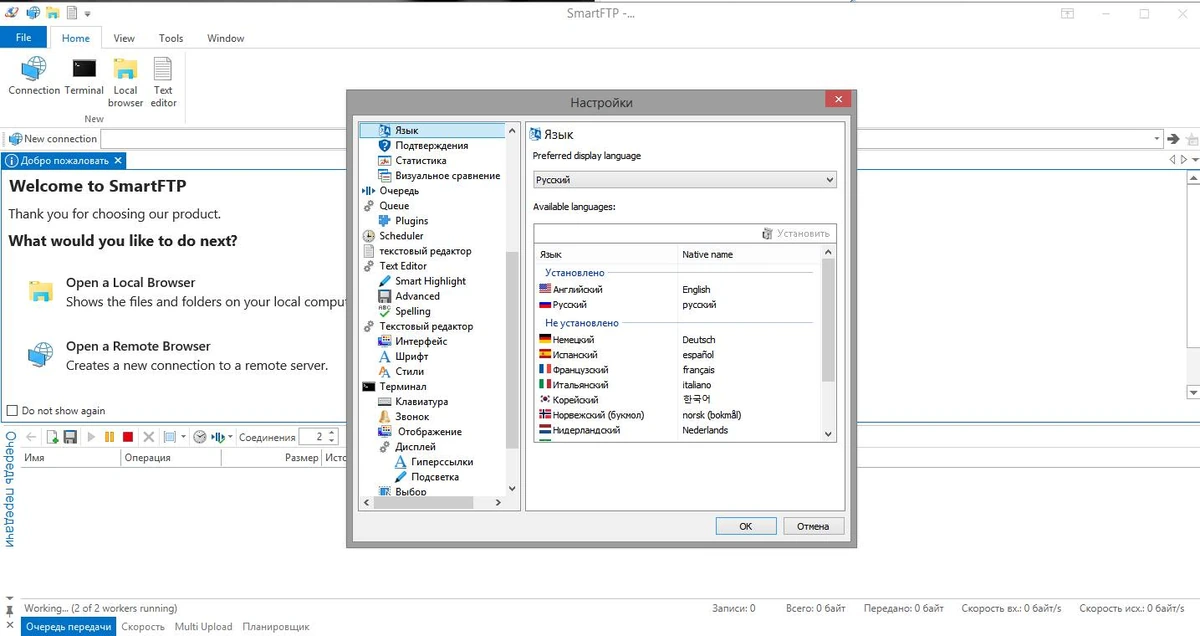The width and height of the screenshot is (1200, 636).
Task: Switch to the Home ribbon tab
Action: pos(76,38)
